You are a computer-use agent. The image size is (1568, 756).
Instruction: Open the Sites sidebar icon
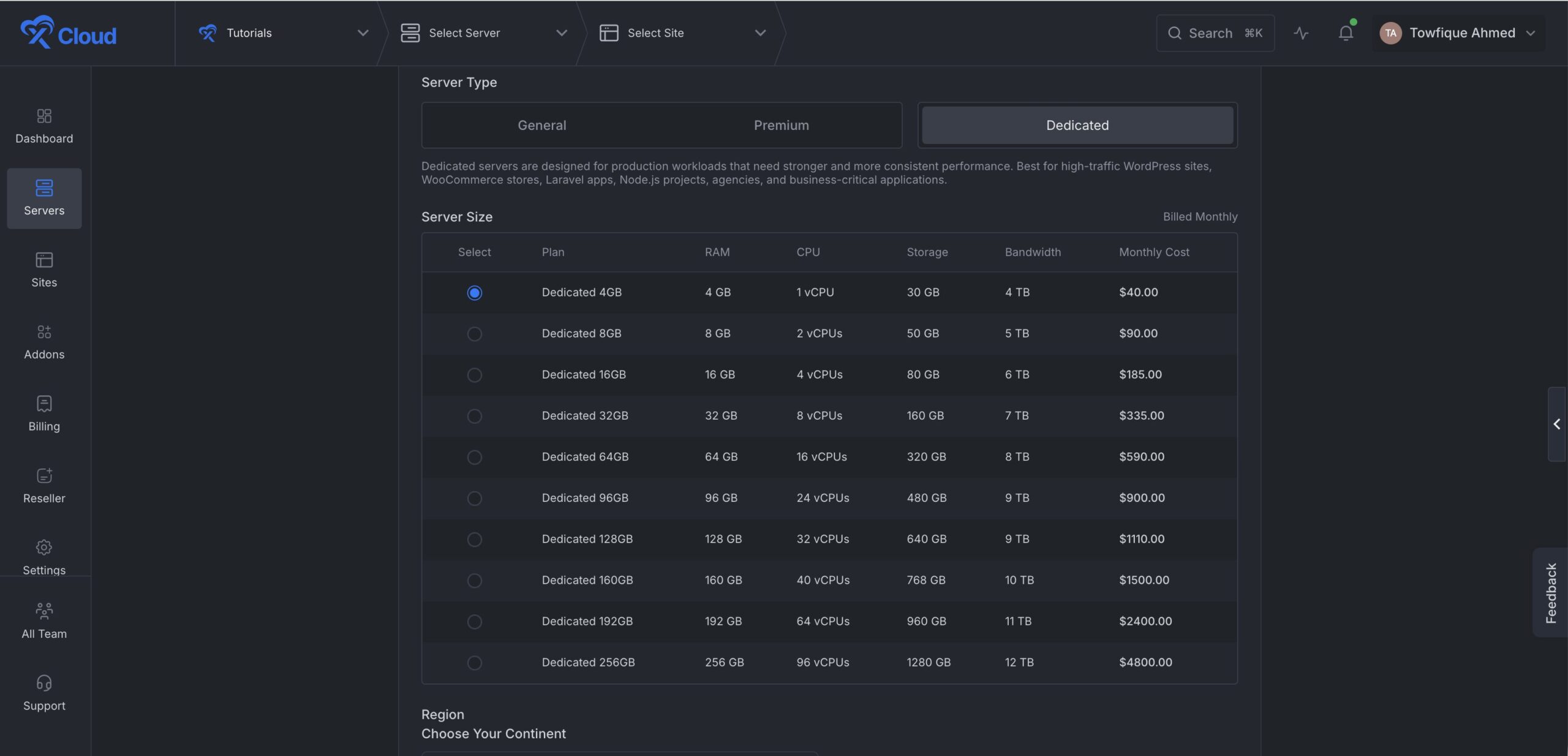point(44,260)
